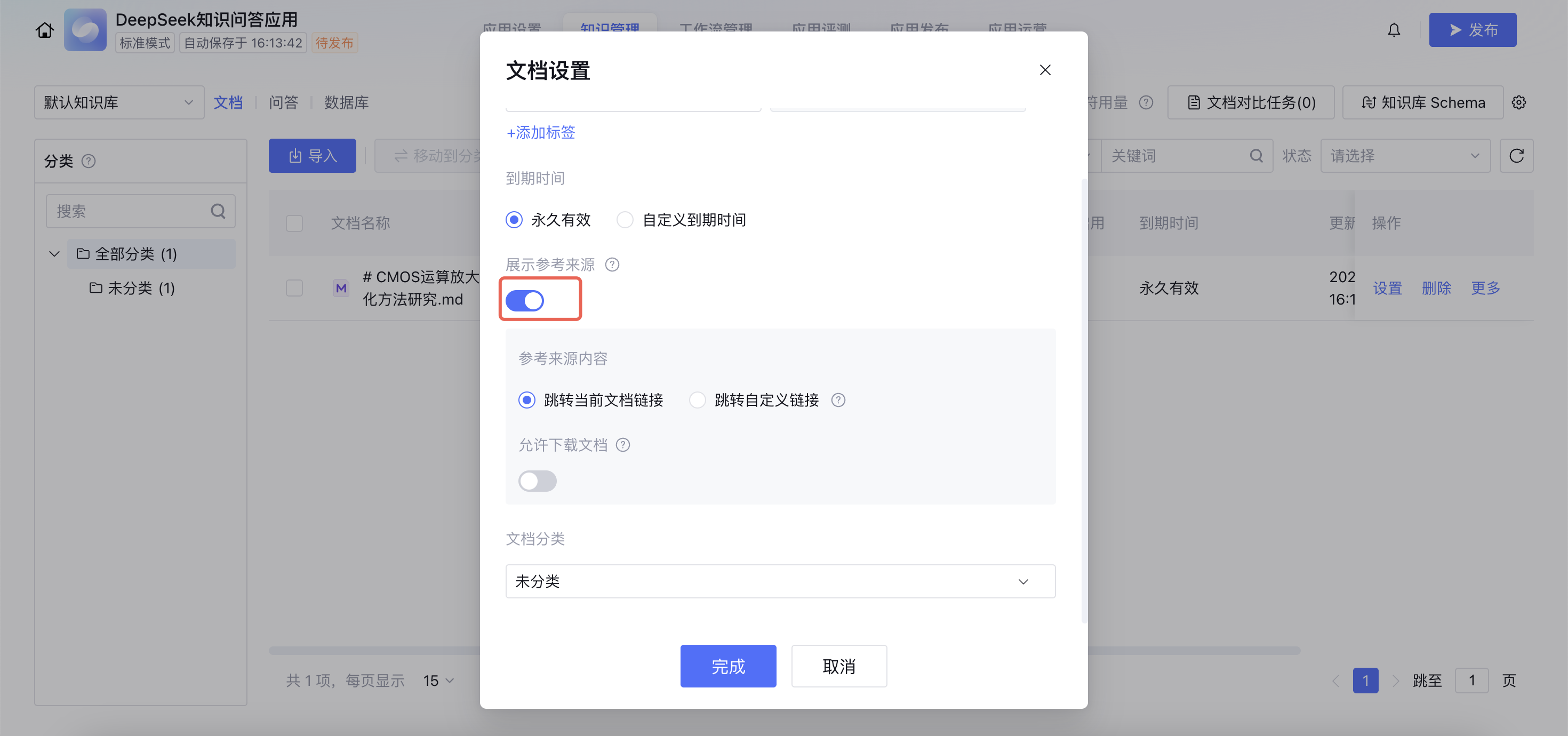Select 自定义到期时间 radio option
1568x736 pixels.
[625, 220]
